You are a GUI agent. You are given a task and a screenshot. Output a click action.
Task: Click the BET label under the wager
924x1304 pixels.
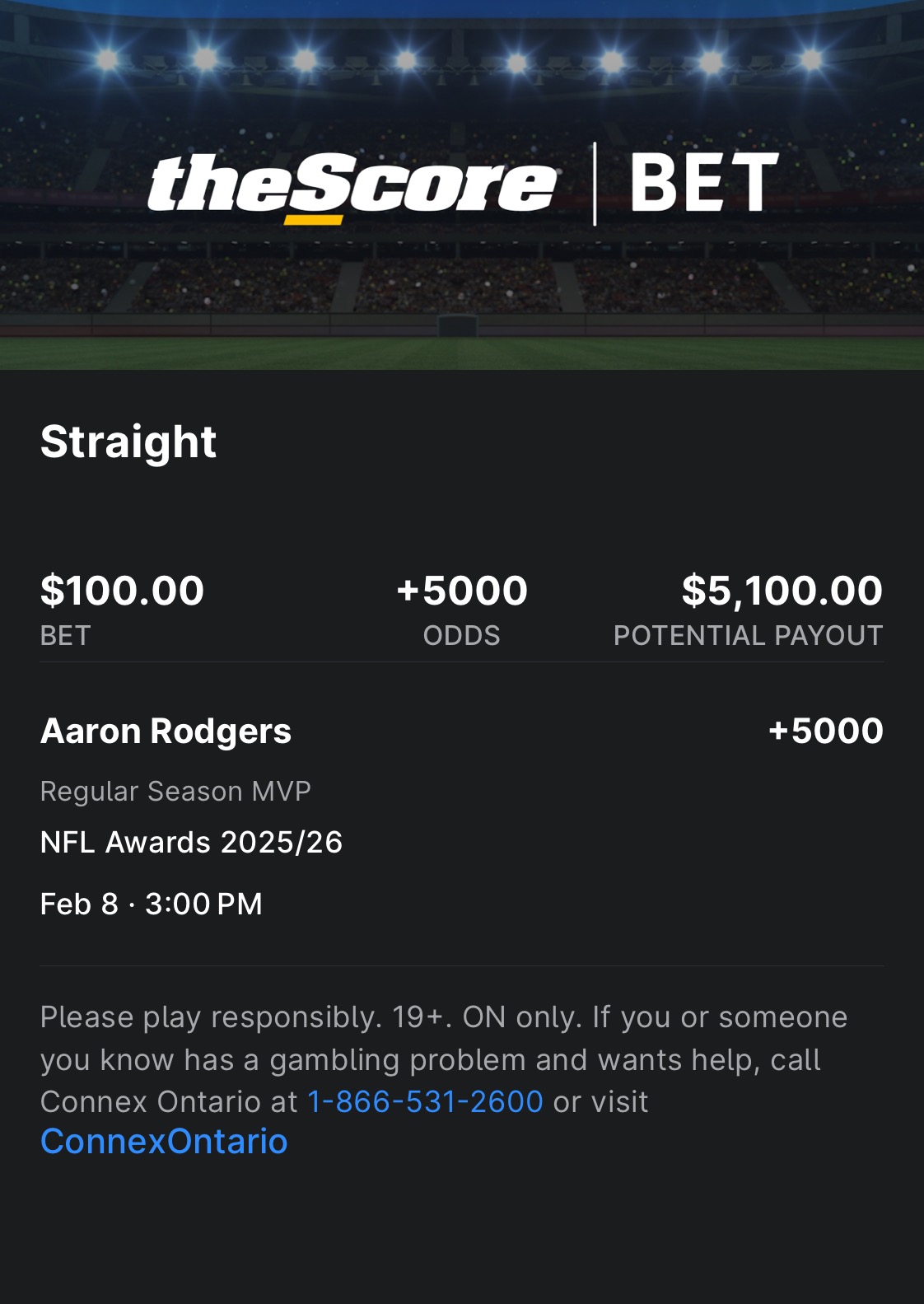click(x=66, y=636)
